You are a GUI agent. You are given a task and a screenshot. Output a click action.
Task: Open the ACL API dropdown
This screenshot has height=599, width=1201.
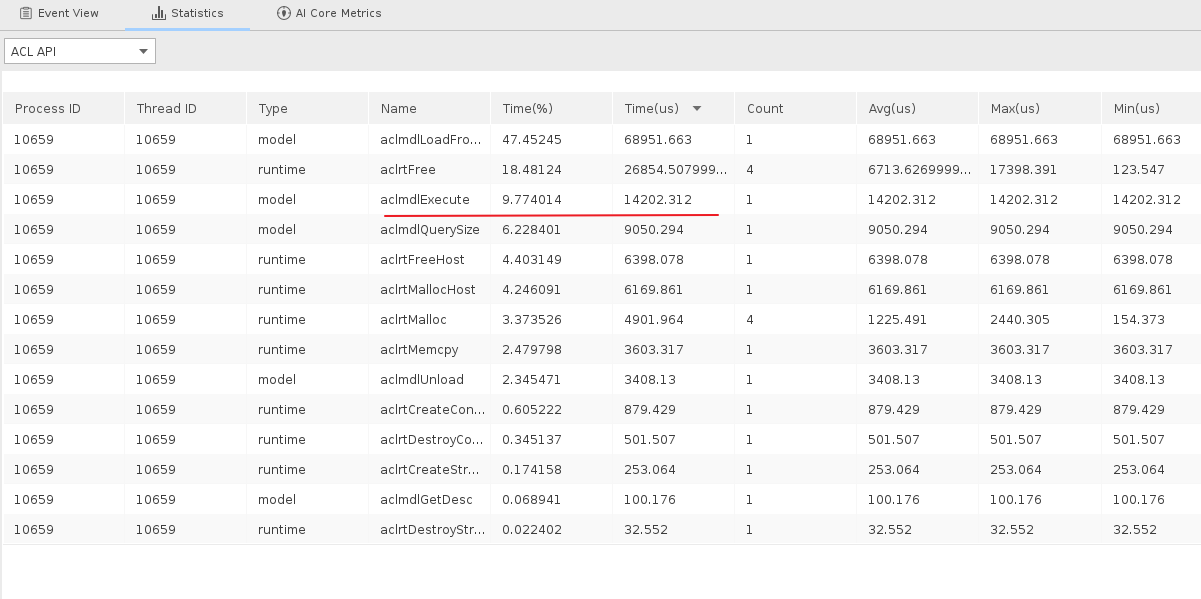click(x=80, y=51)
